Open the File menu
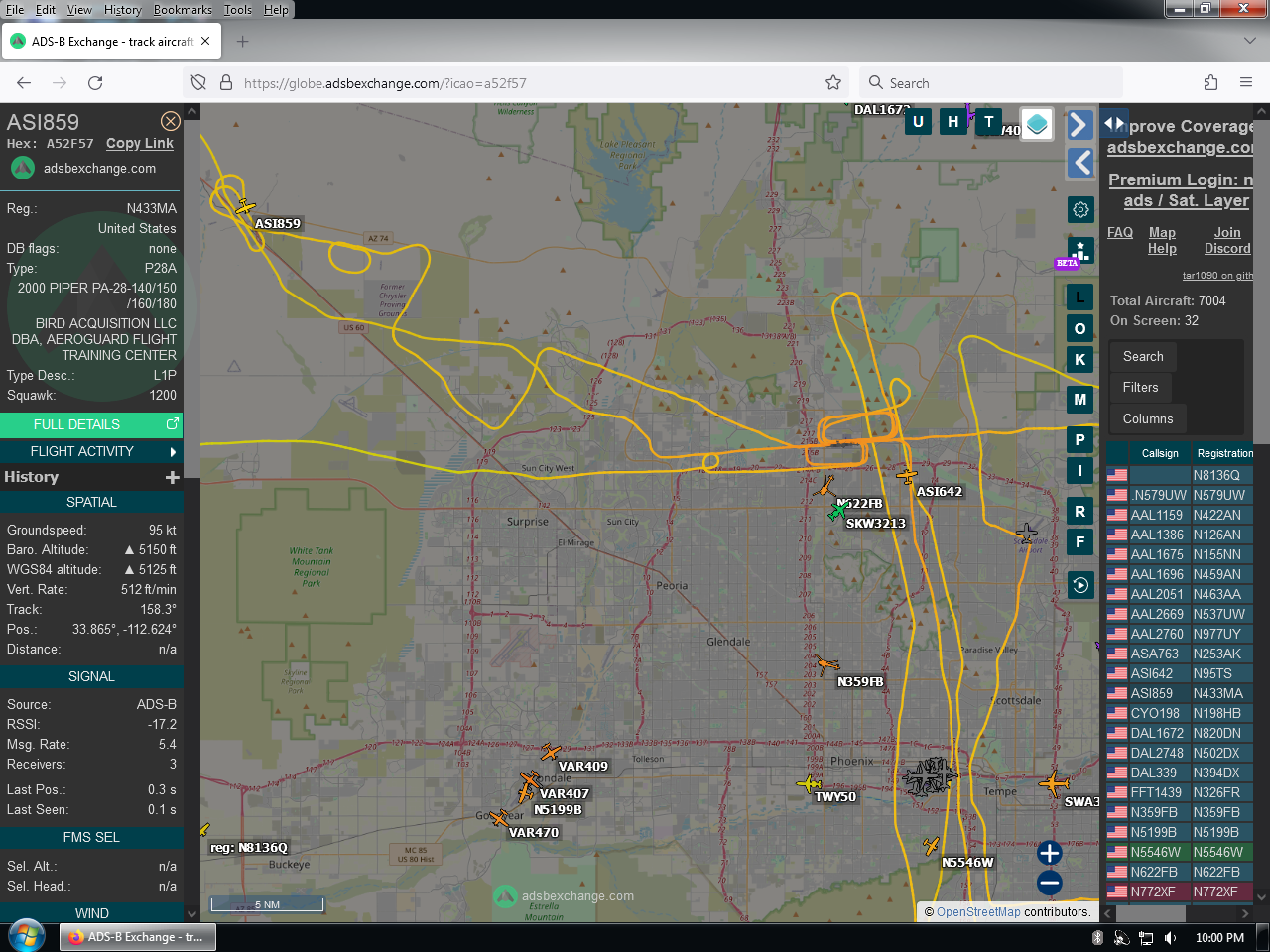Screen dimensions: 1270x952 tap(15, 10)
